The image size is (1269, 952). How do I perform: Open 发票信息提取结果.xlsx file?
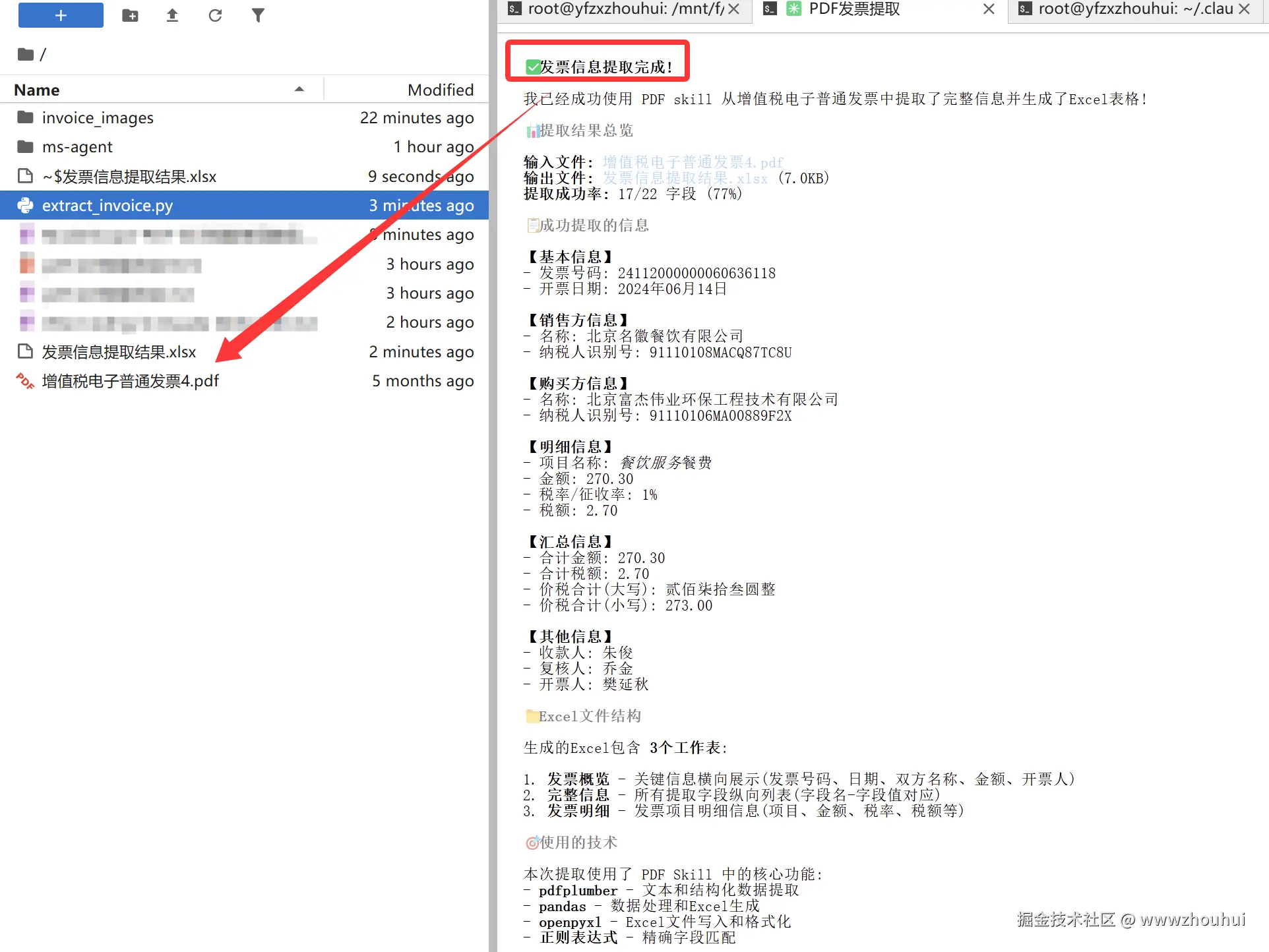(x=119, y=352)
